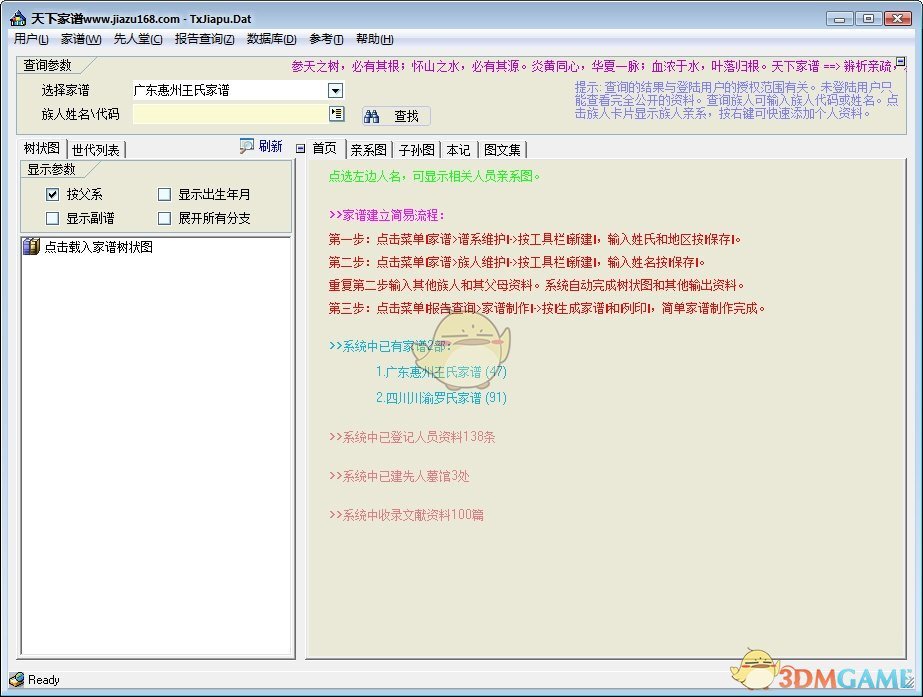Open the 参考 menu
This screenshot has height=697, width=923.
tap(326, 39)
